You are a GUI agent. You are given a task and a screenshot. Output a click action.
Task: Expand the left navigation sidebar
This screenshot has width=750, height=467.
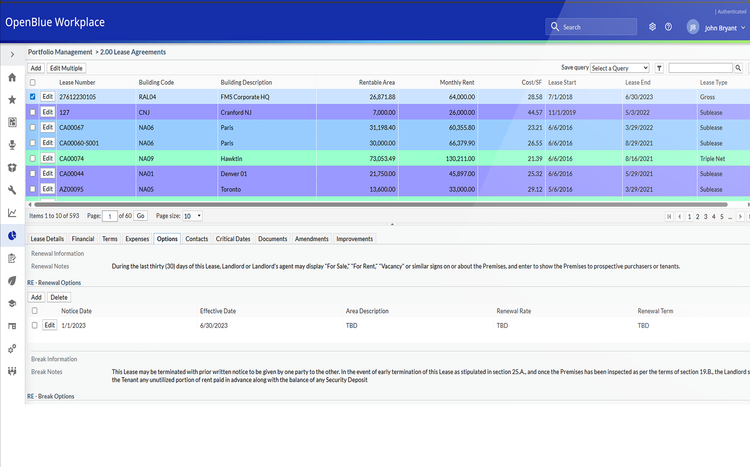pyautogui.click(x=12, y=55)
